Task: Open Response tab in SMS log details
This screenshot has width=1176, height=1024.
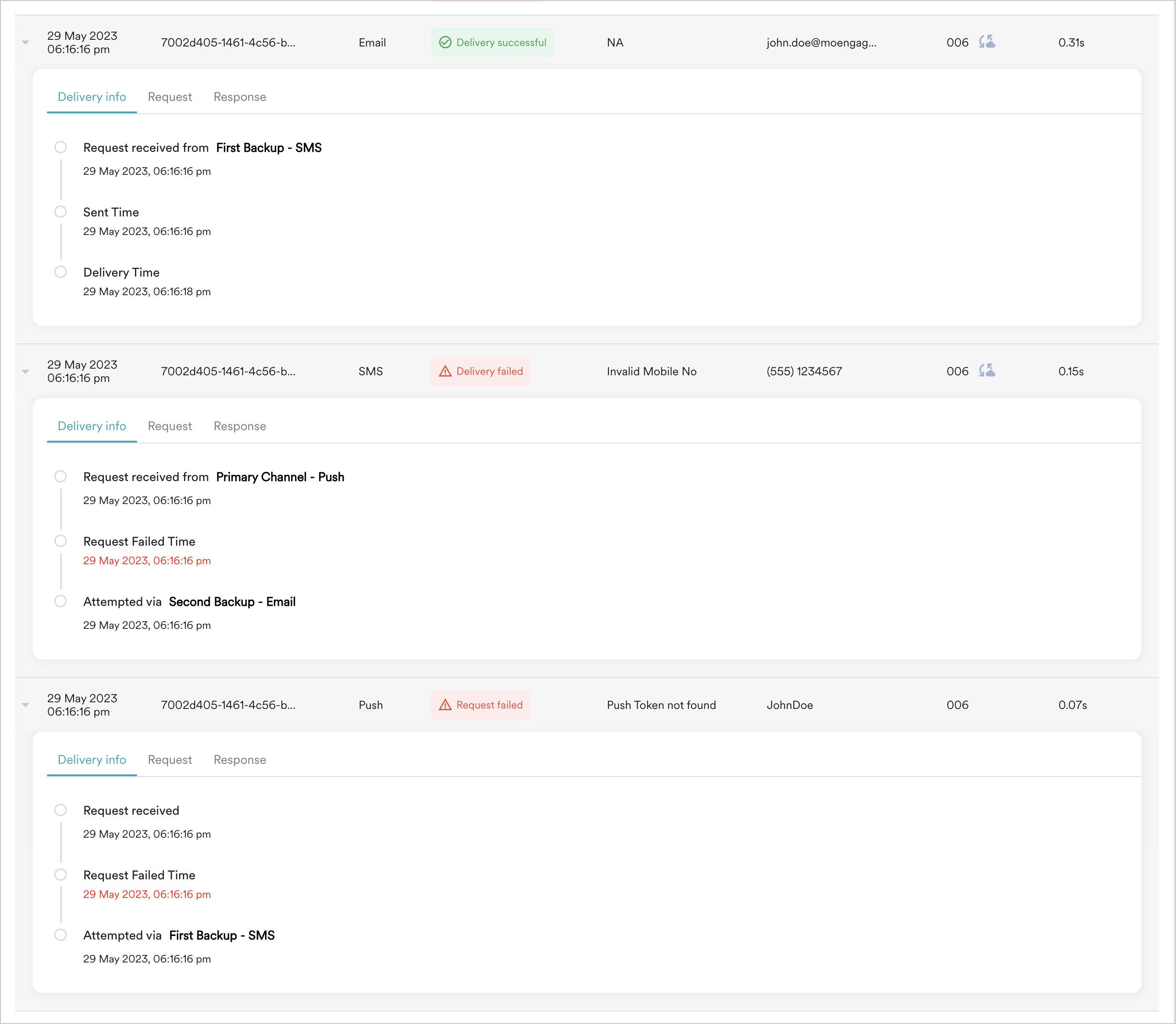Action: click(x=239, y=426)
